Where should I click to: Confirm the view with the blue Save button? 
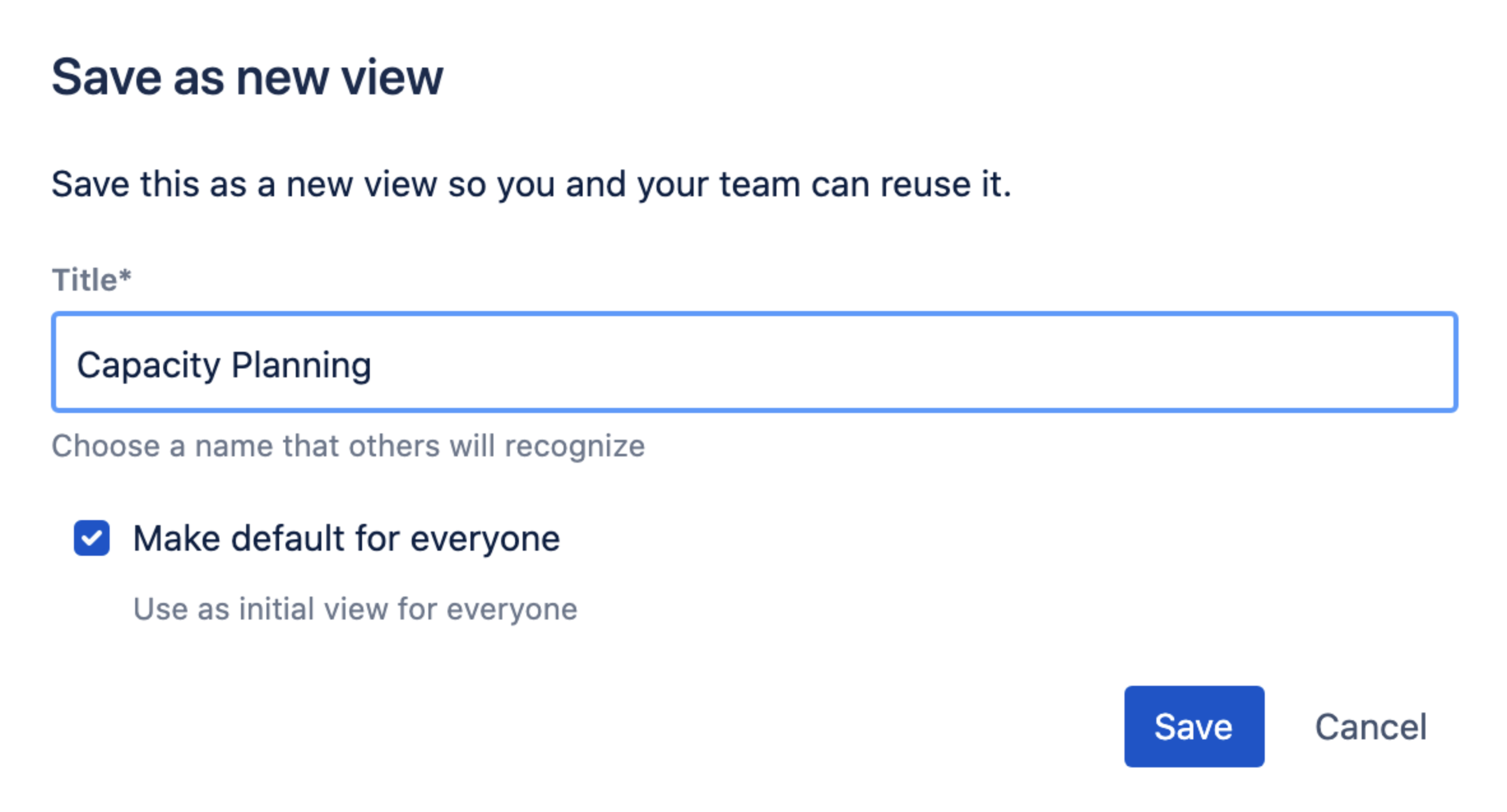(1193, 727)
